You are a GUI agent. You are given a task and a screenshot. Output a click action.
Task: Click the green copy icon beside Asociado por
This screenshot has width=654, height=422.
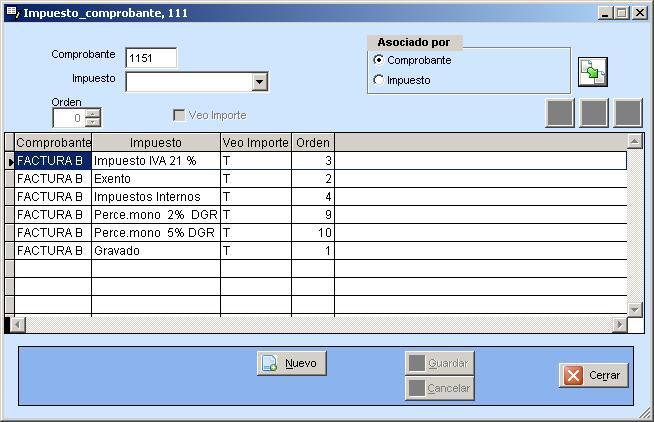click(593, 71)
